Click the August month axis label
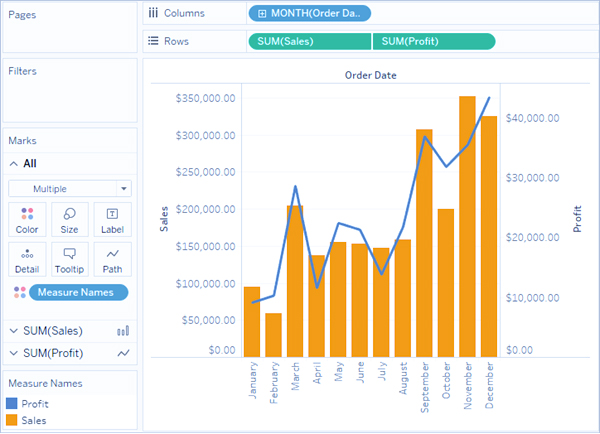The width and height of the screenshot is (600, 434). point(403,379)
